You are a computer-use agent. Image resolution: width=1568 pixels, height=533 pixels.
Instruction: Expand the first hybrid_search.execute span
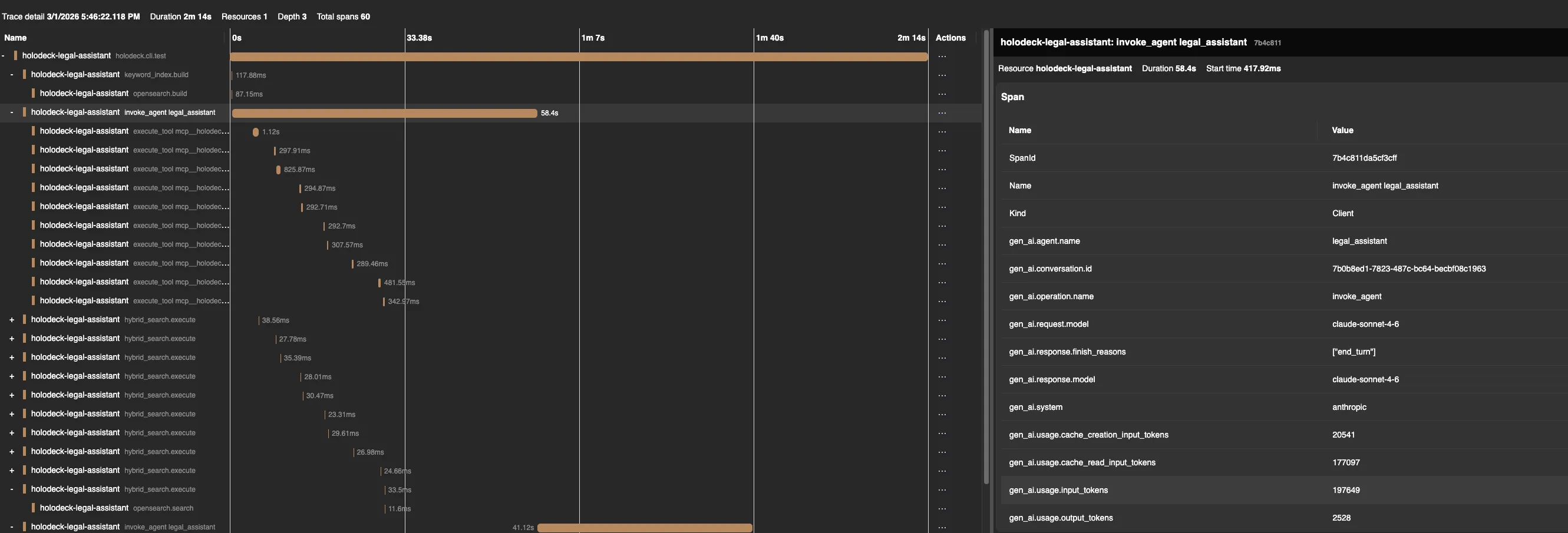pos(12,319)
